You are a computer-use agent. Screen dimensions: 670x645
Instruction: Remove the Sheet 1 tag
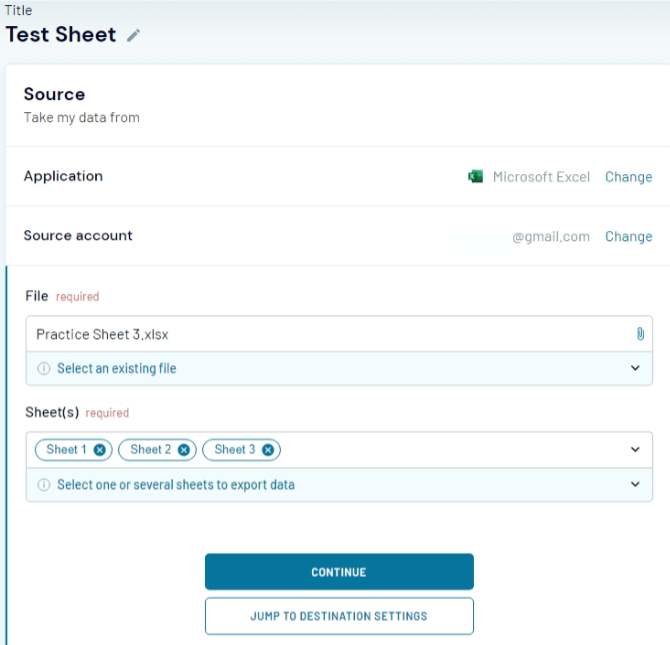tap(100, 450)
